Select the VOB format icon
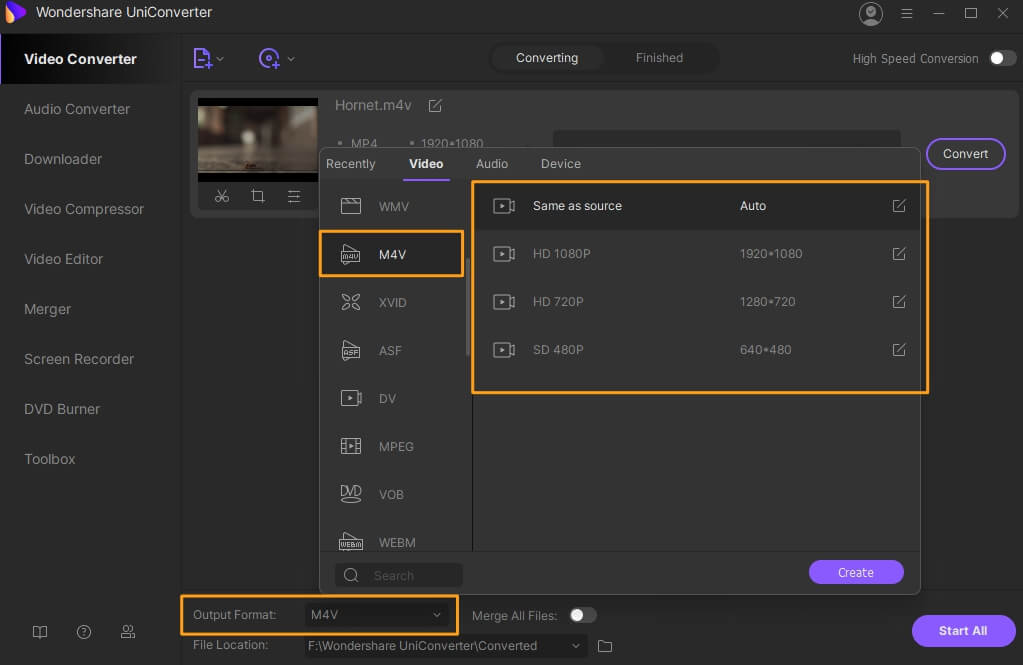Image resolution: width=1023 pixels, height=665 pixels. 351,494
